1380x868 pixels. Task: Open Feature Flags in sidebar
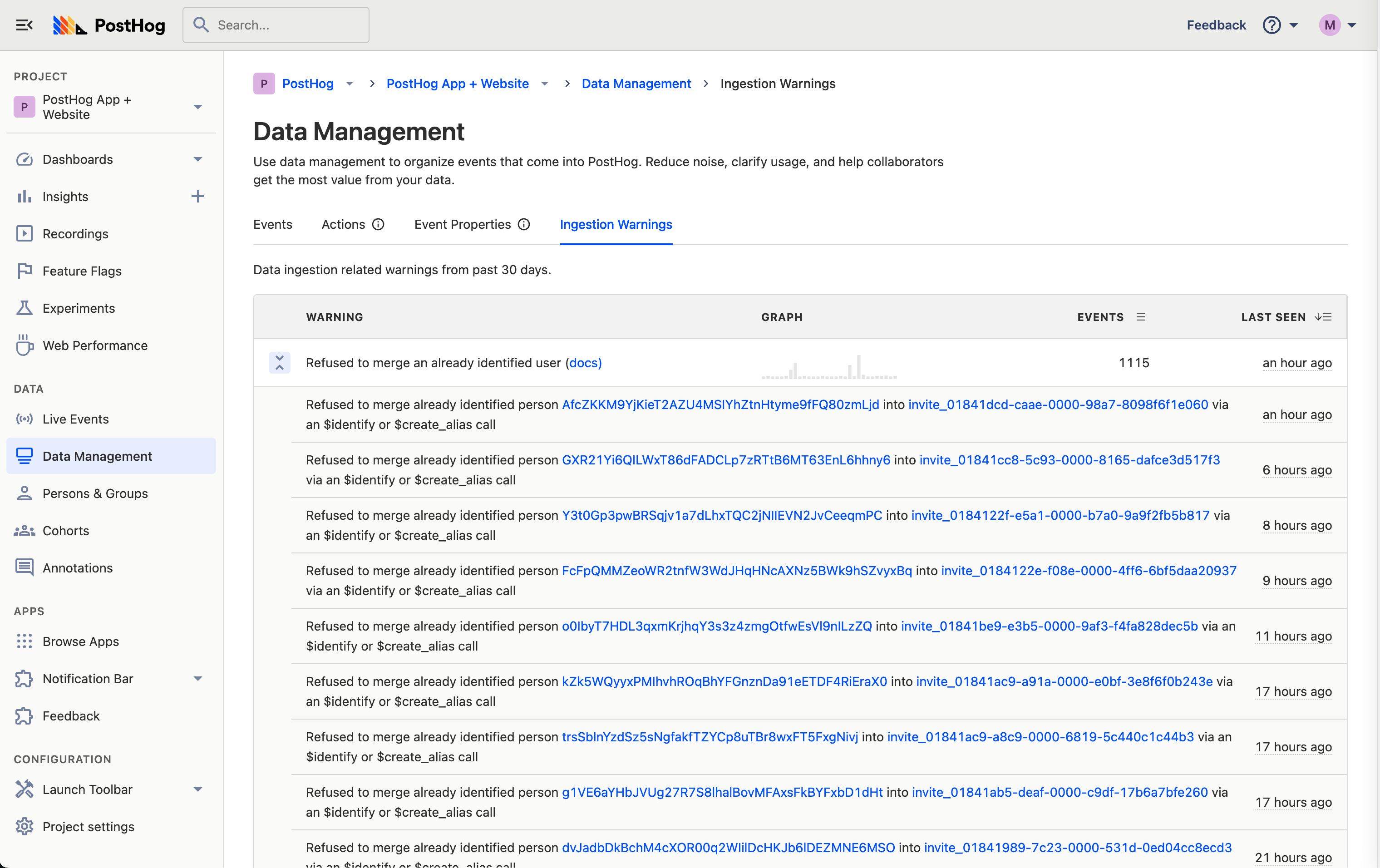[x=82, y=271]
